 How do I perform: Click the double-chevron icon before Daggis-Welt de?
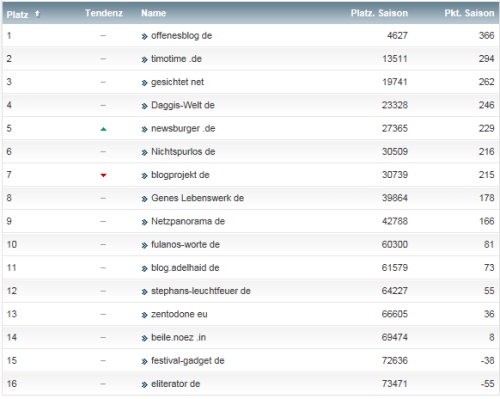(x=144, y=106)
